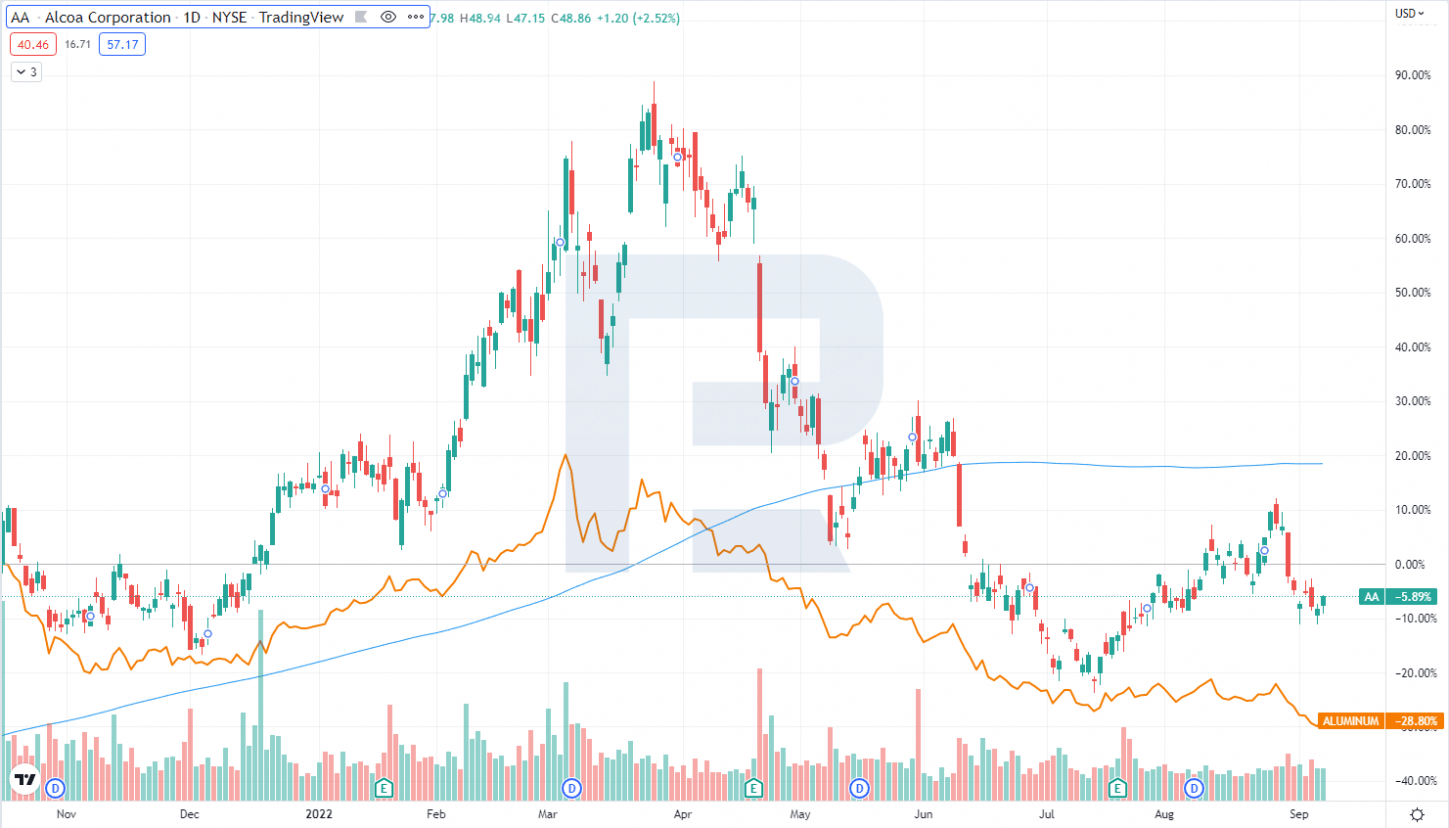Click the earnings E marker before Feb
Viewport: 1449px width, 828px height.
(x=383, y=789)
